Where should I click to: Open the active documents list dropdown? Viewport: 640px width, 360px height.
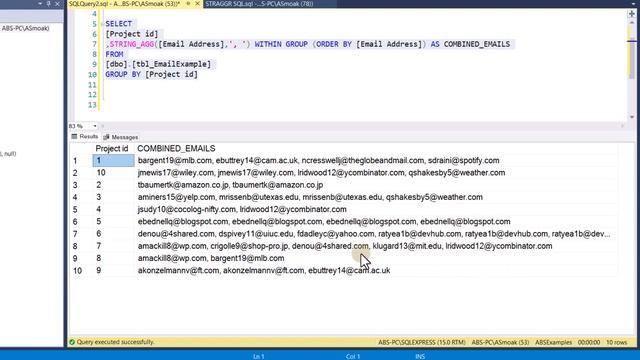[632, 4]
